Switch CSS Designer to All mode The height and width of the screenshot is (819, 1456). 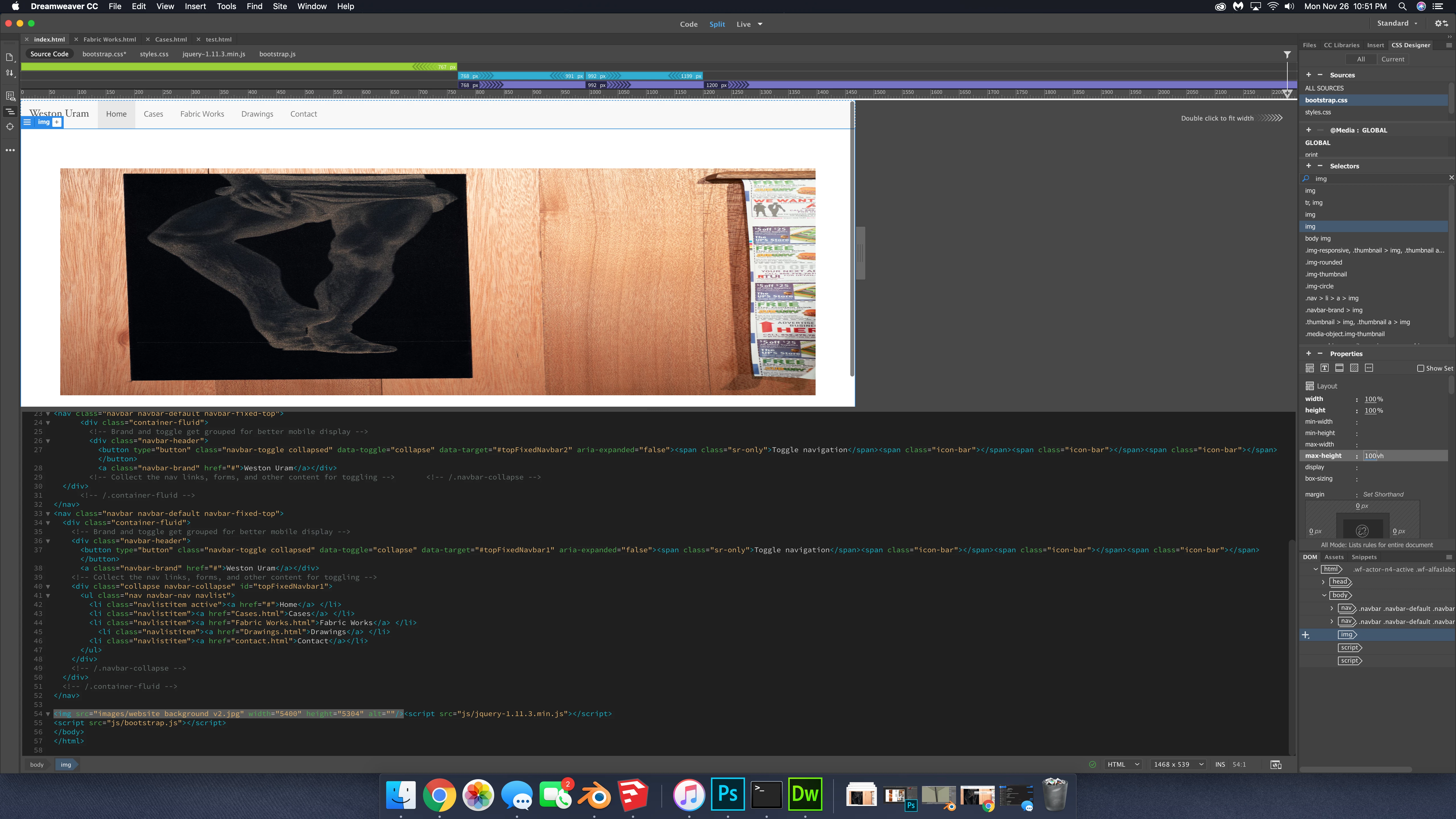(1360, 59)
